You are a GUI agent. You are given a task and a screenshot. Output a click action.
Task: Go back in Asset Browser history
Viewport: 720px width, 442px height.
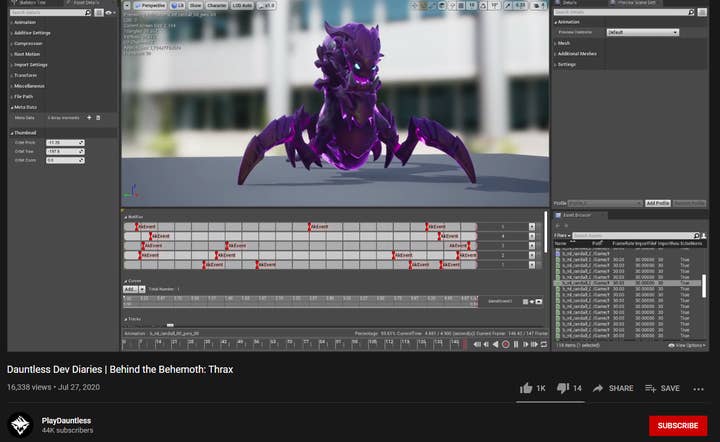pyautogui.click(x=558, y=225)
